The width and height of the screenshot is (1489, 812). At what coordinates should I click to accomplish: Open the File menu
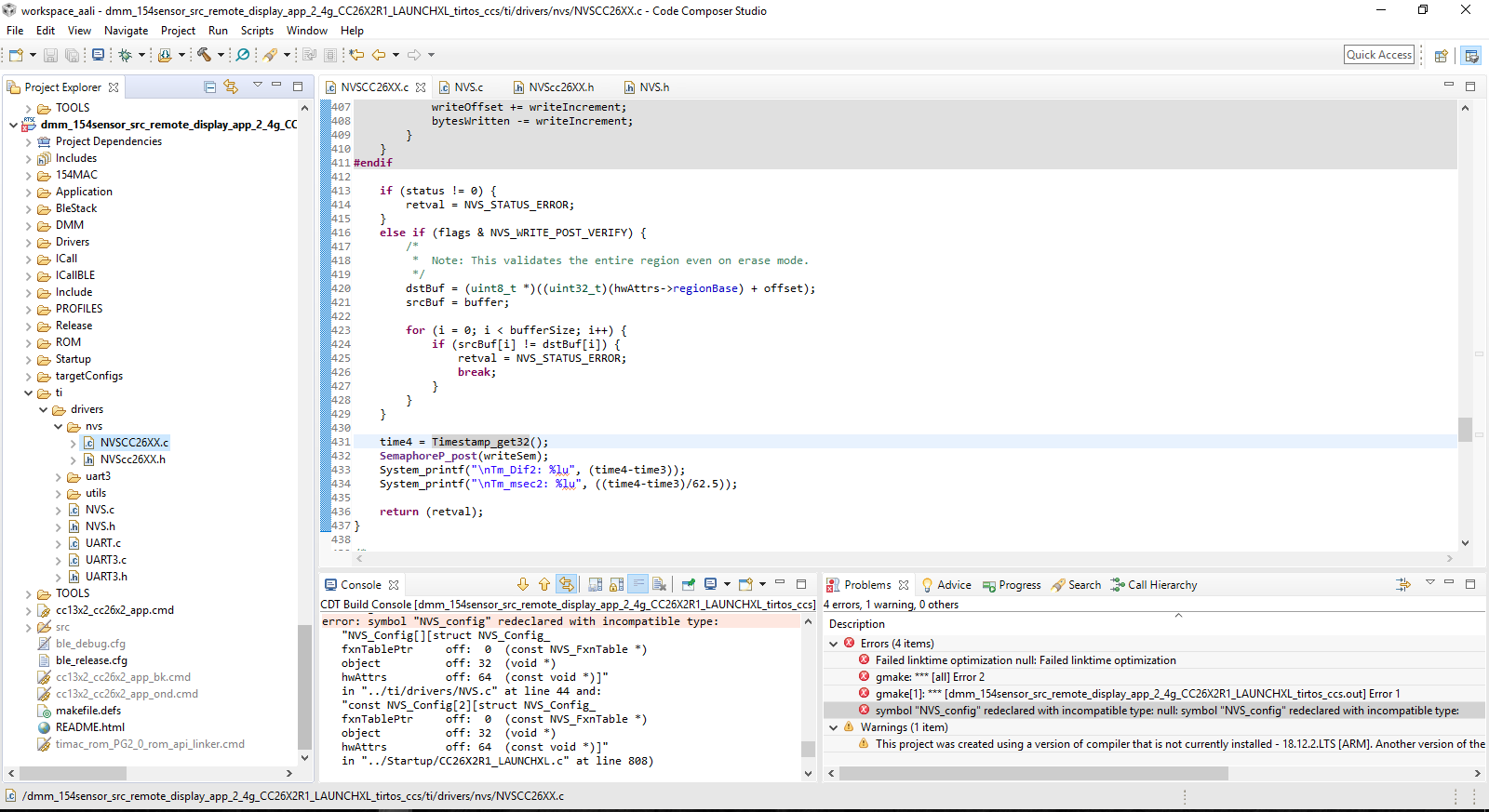pyautogui.click(x=15, y=31)
